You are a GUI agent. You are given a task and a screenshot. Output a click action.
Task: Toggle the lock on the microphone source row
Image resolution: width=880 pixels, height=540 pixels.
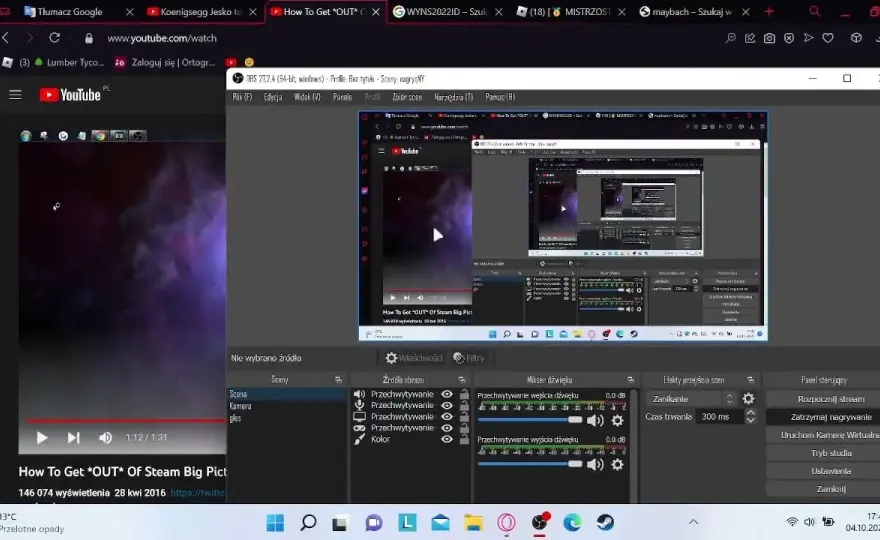pos(464,405)
